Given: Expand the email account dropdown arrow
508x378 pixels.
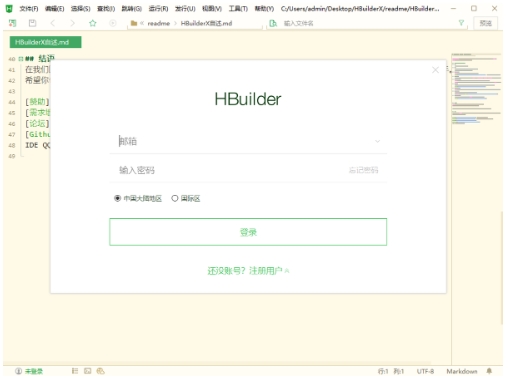Looking at the screenshot, I should [x=377, y=141].
